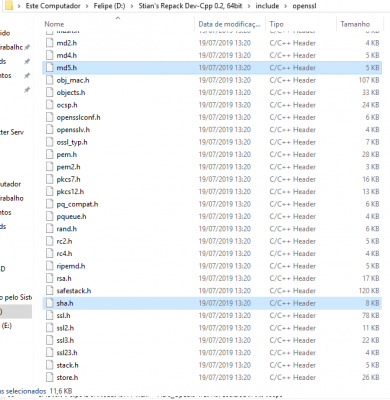Click C/C++ Header type for rsa.h

click(293, 278)
